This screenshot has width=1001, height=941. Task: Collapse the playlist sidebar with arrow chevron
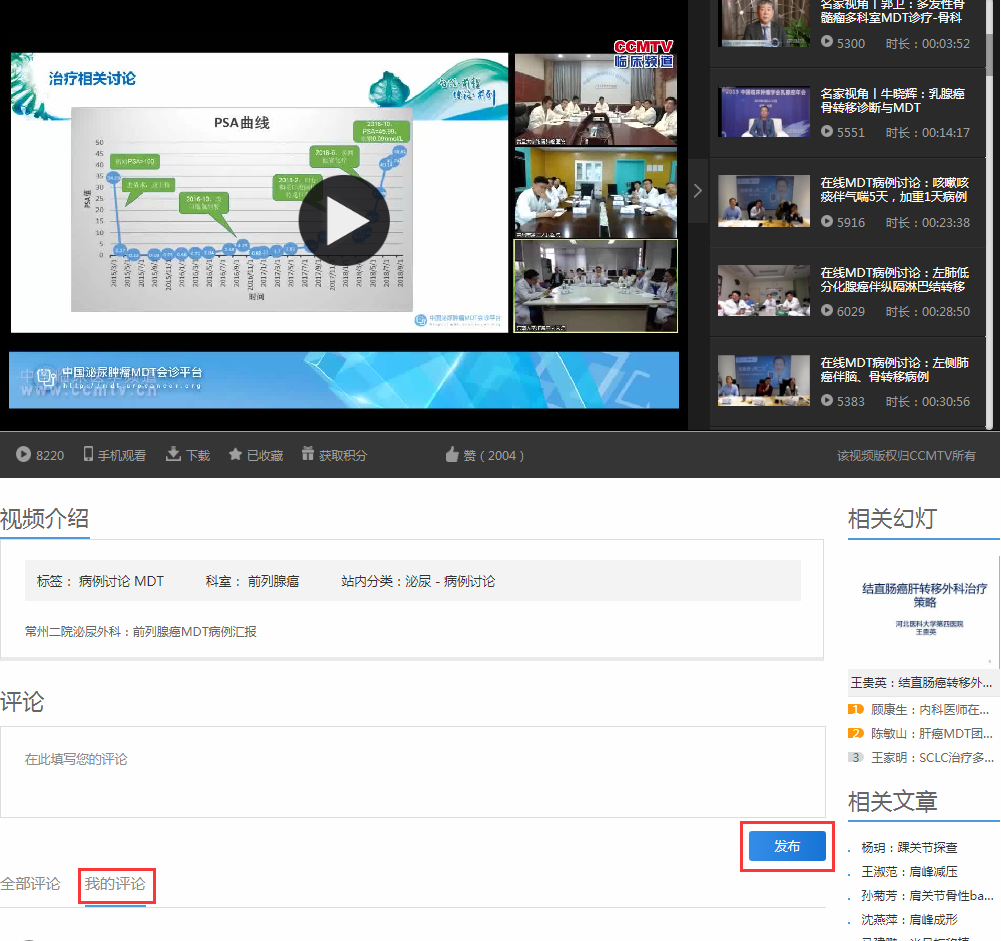pos(698,191)
